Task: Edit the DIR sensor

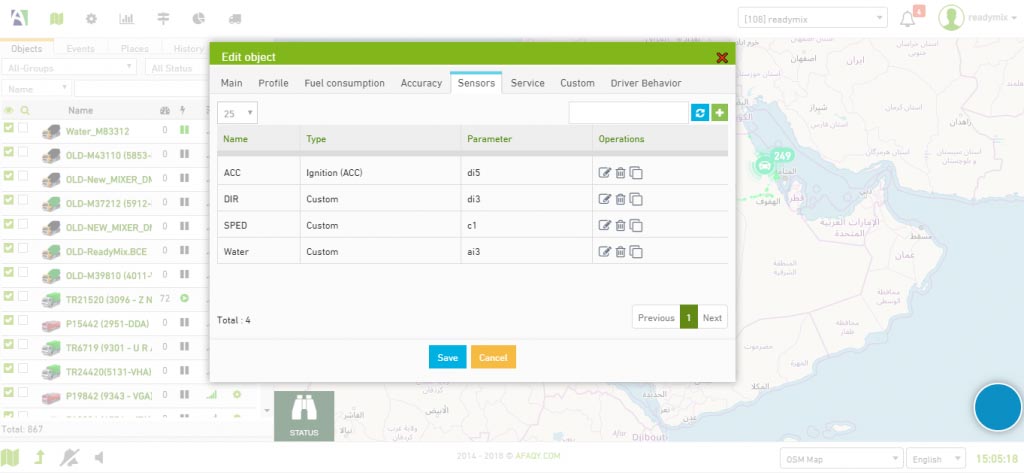Action: point(605,199)
